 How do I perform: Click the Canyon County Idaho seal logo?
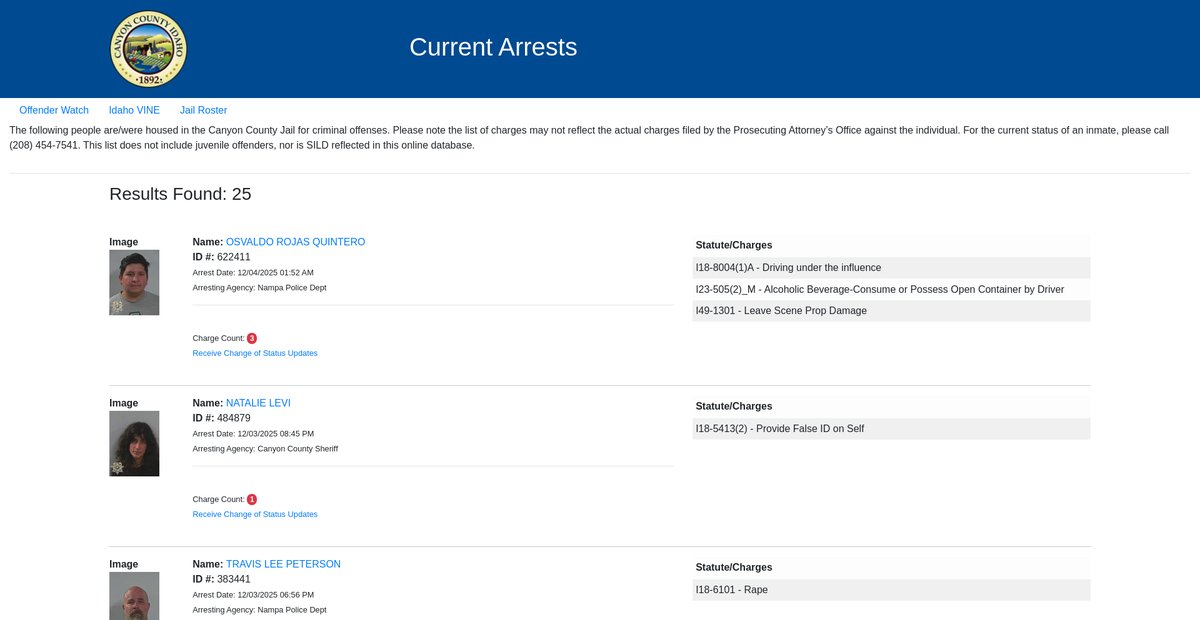(148, 49)
